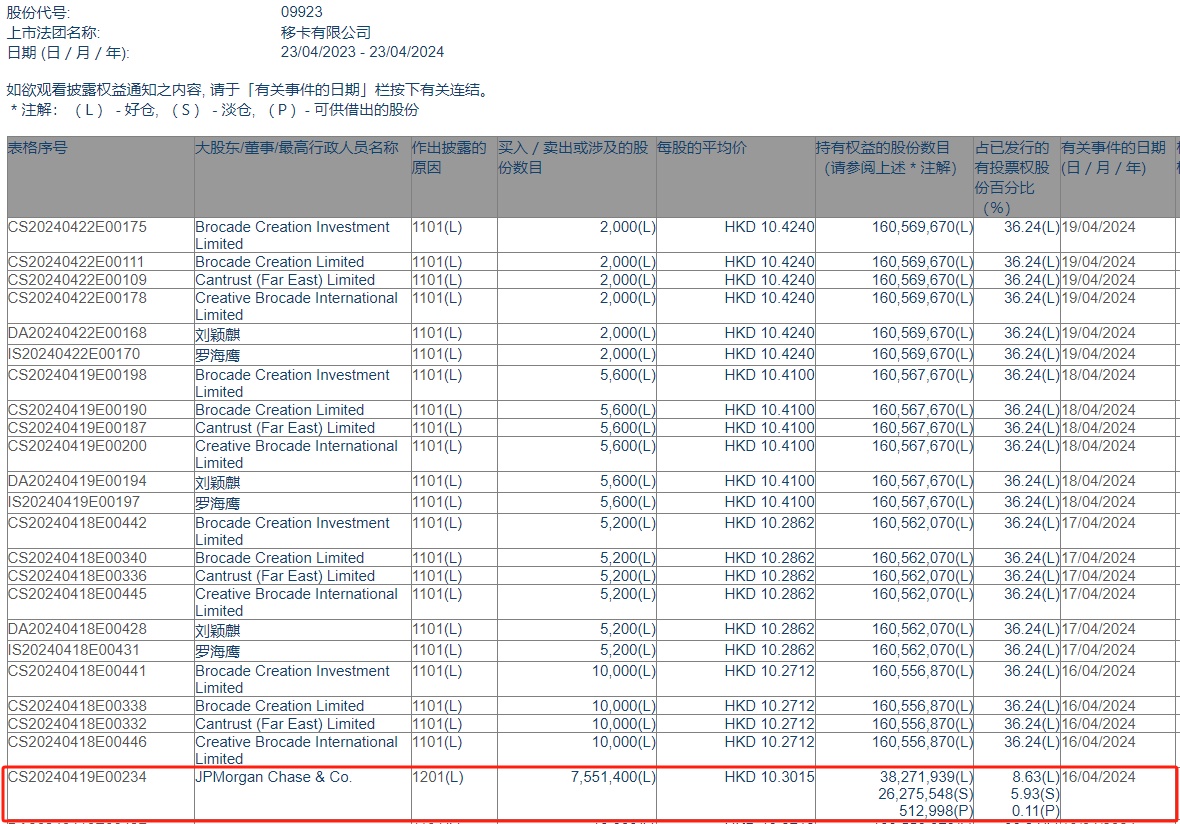Click the company name 移卡有限公司
Screen dimensions: 1180x824
pos(326,32)
